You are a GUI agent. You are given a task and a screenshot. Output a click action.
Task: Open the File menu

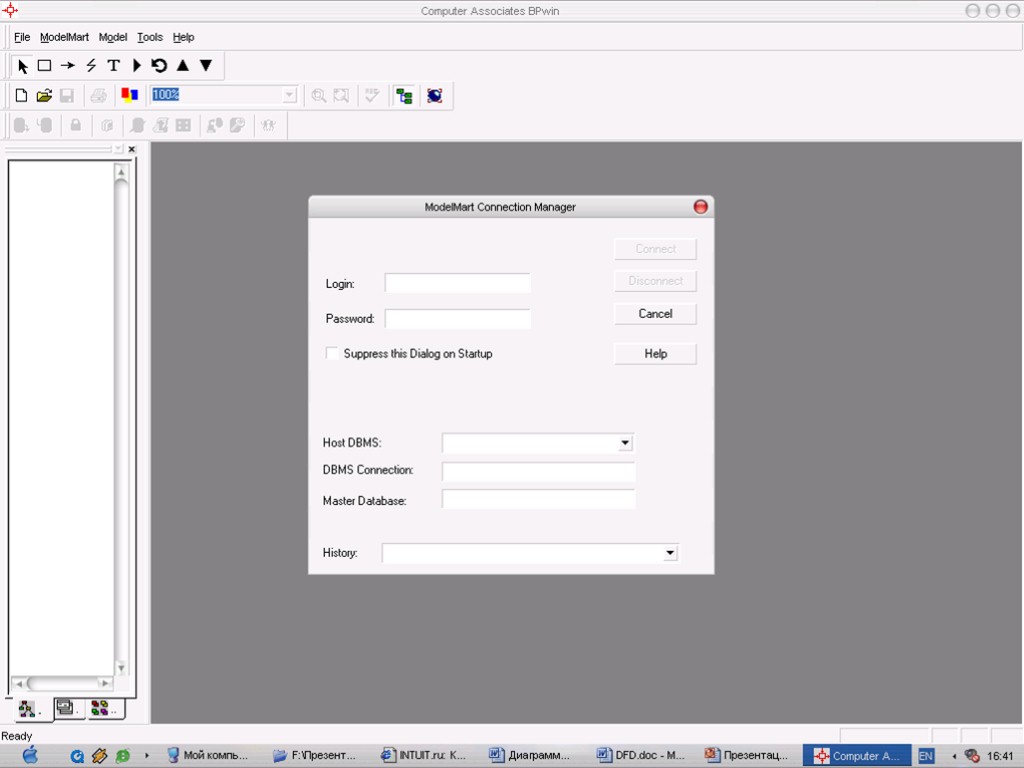(x=22, y=37)
